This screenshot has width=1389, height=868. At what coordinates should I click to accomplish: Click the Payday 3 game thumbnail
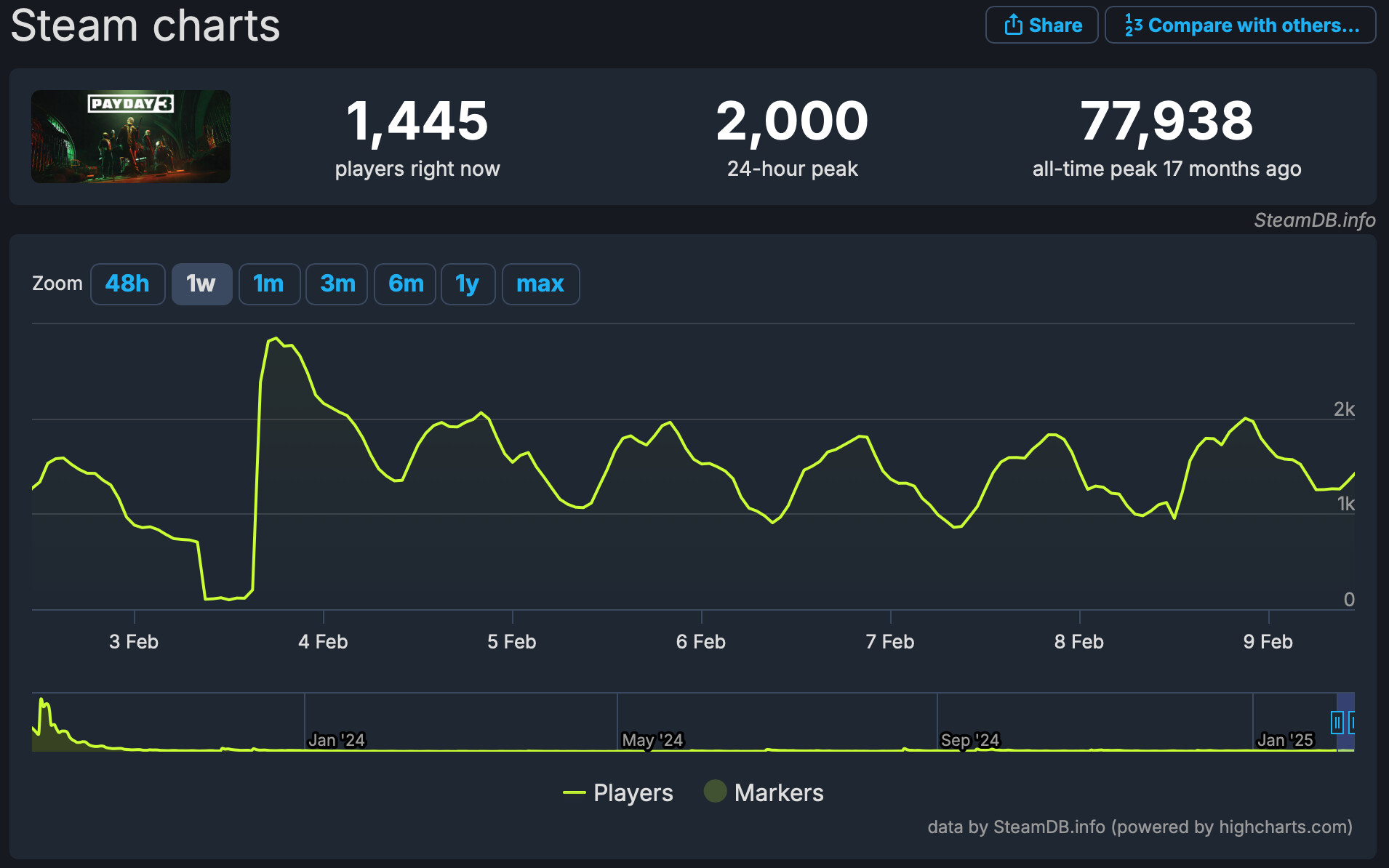click(131, 137)
